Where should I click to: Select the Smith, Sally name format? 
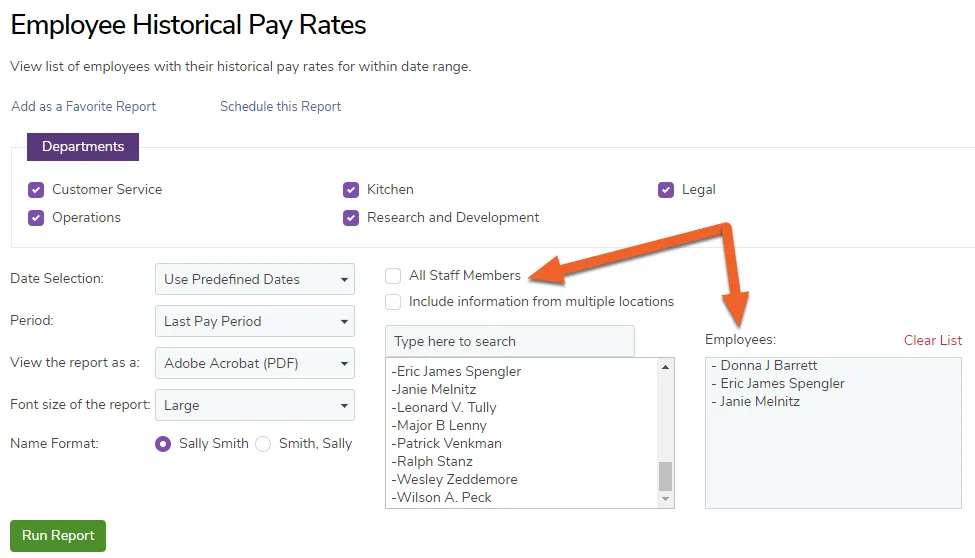tap(263, 444)
